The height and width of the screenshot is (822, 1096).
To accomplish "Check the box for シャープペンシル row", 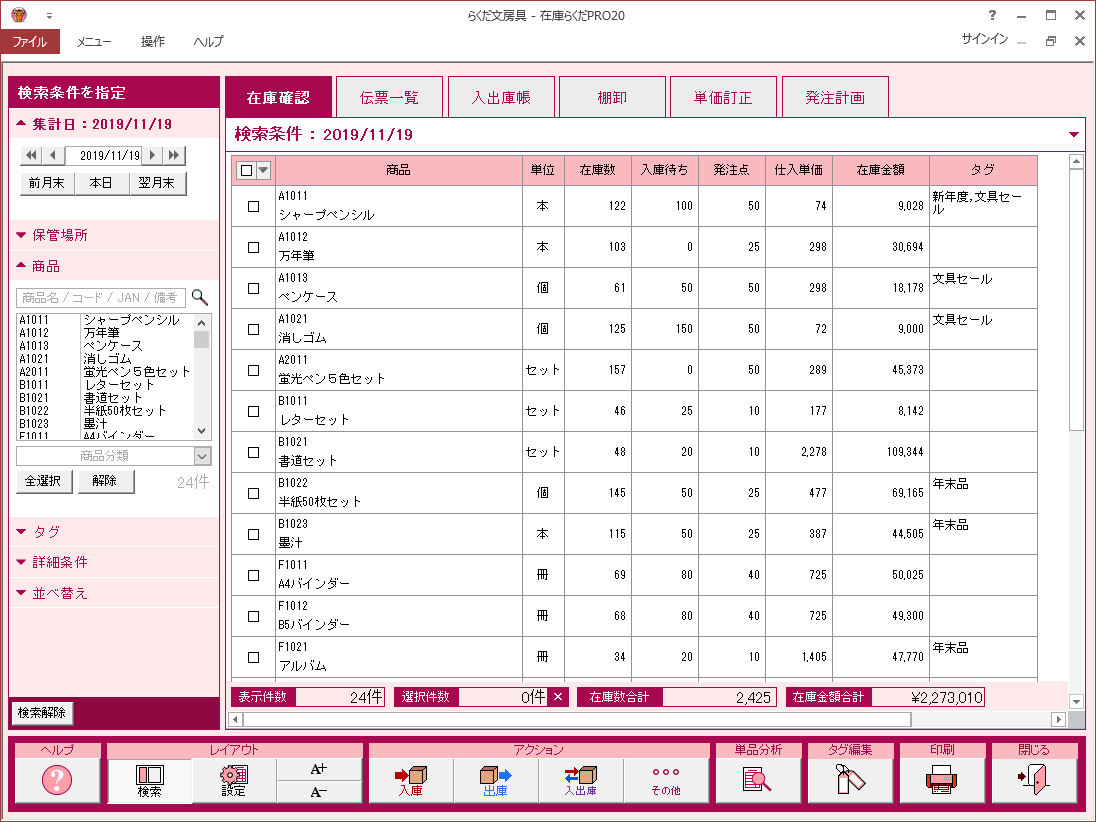I will pyautogui.click(x=253, y=206).
